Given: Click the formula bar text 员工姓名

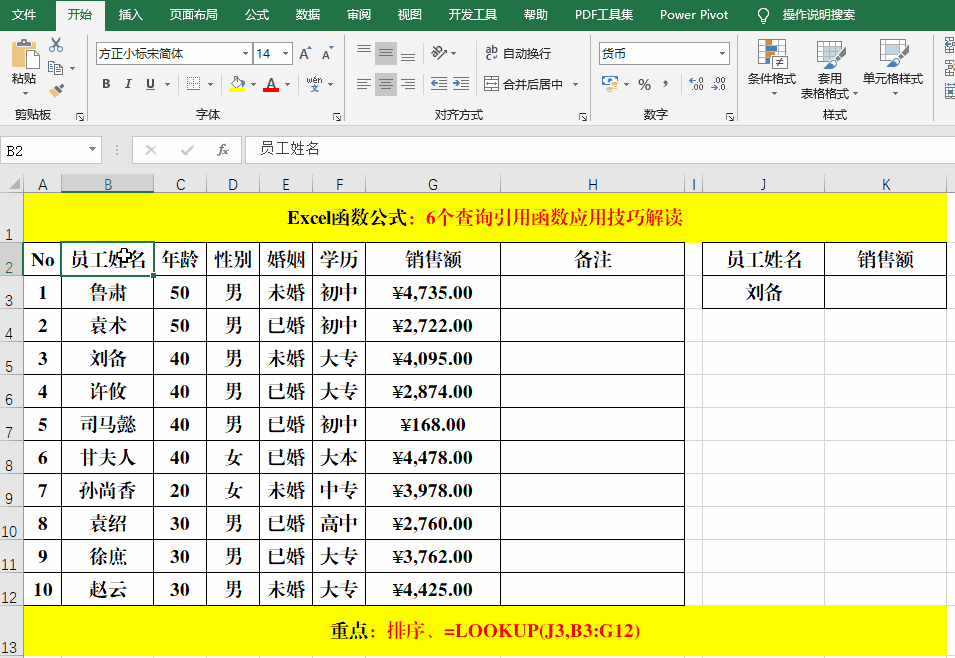Looking at the screenshot, I should (x=289, y=149).
